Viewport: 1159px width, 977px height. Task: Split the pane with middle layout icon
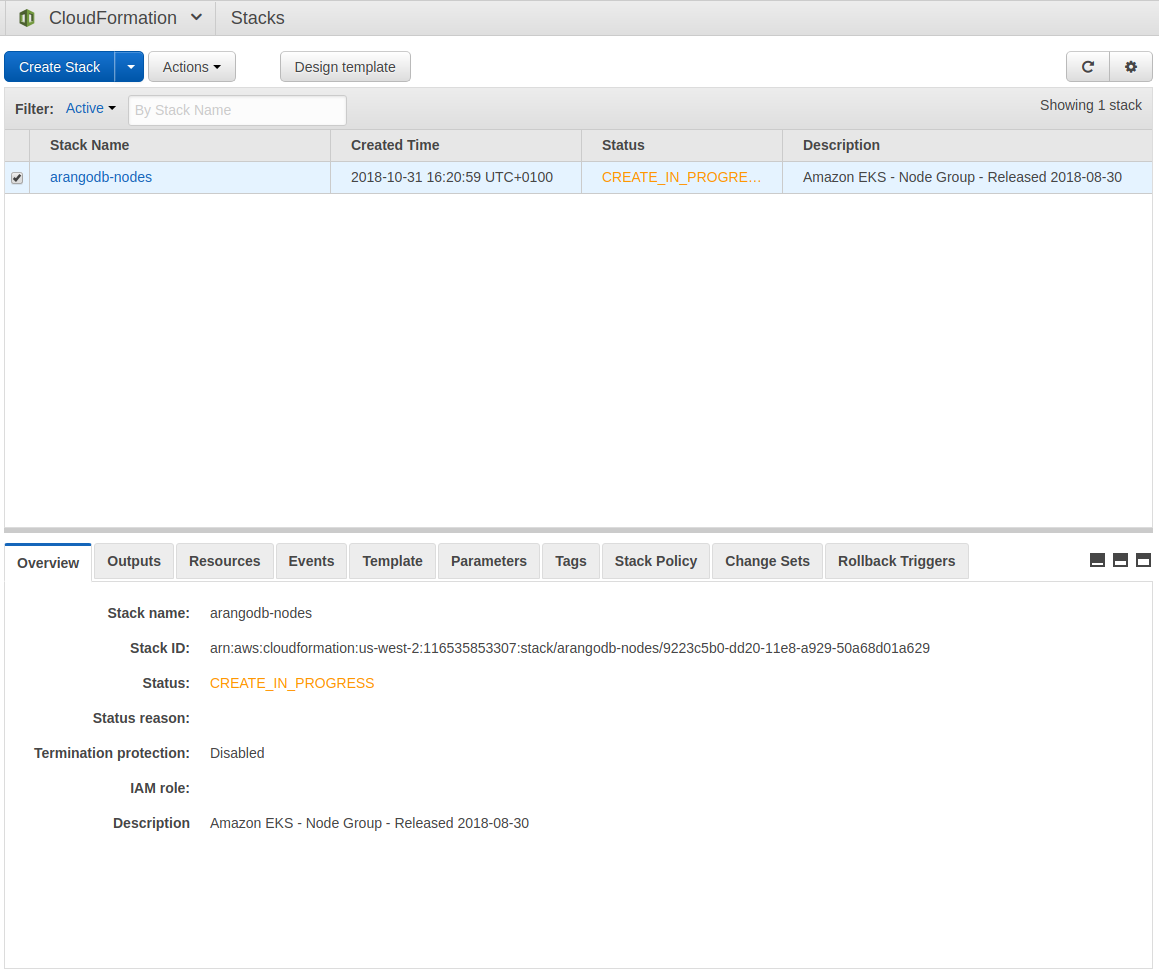[1120, 560]
